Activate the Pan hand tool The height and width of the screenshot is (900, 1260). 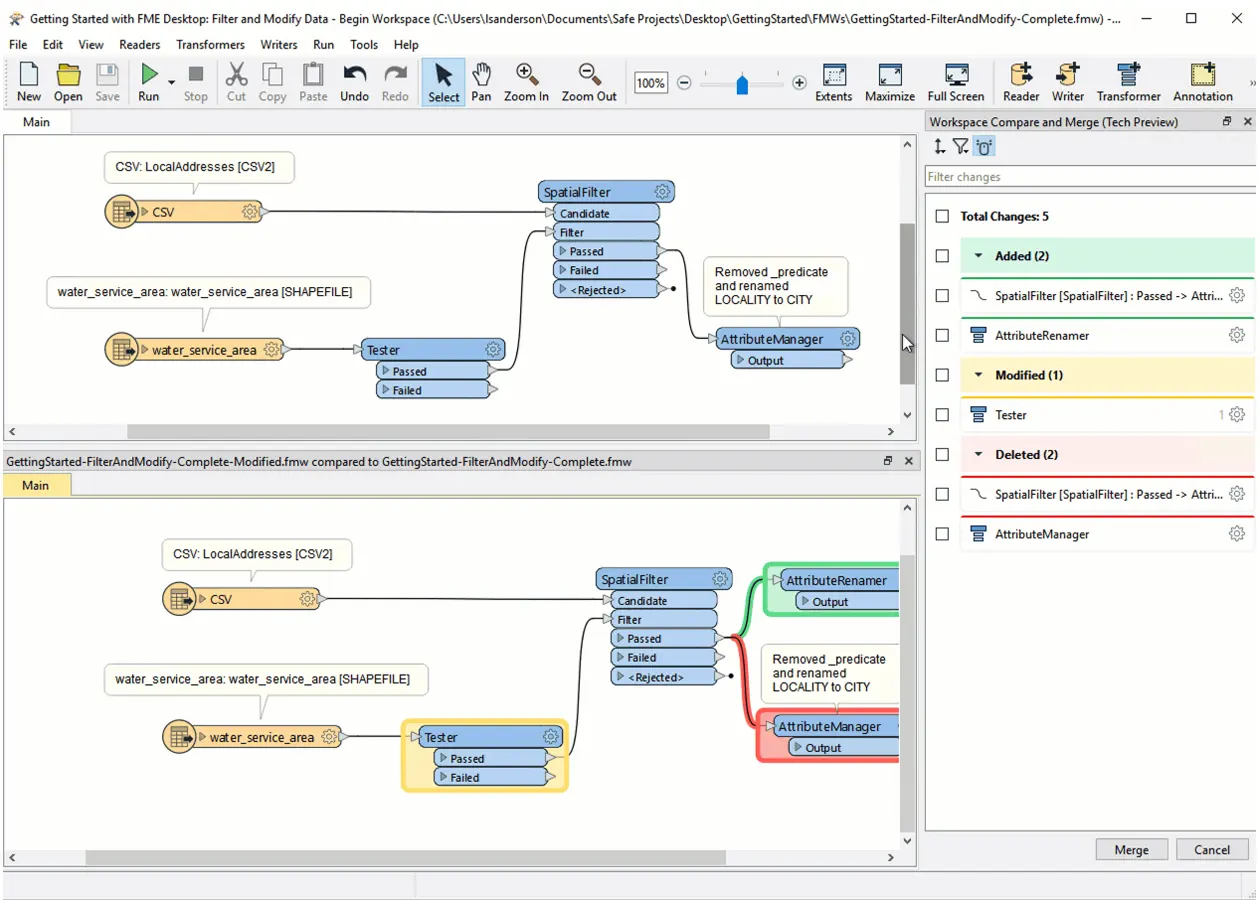pos(481,75)
